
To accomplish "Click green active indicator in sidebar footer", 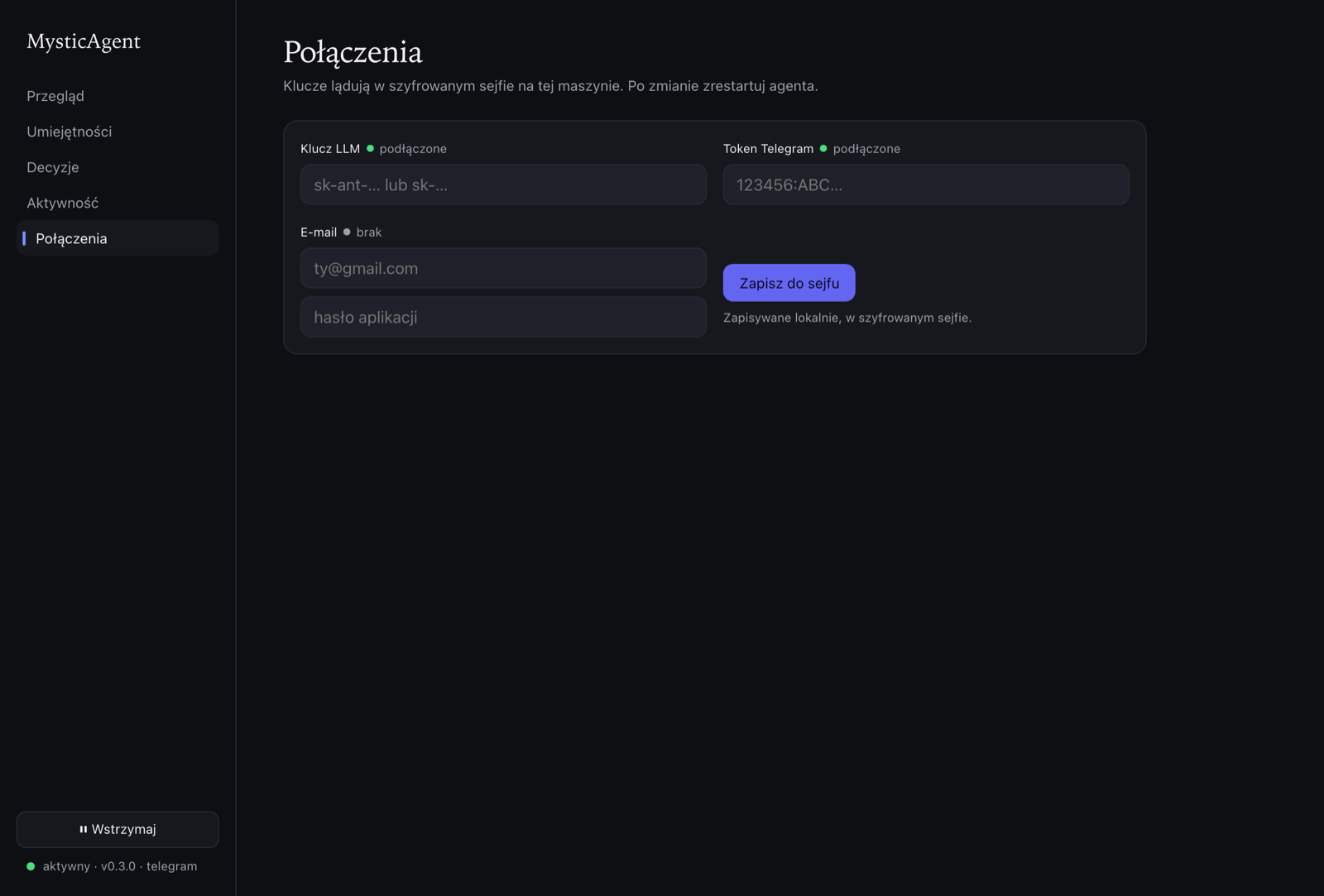I will pyautogui.click(x=31, y=866).
